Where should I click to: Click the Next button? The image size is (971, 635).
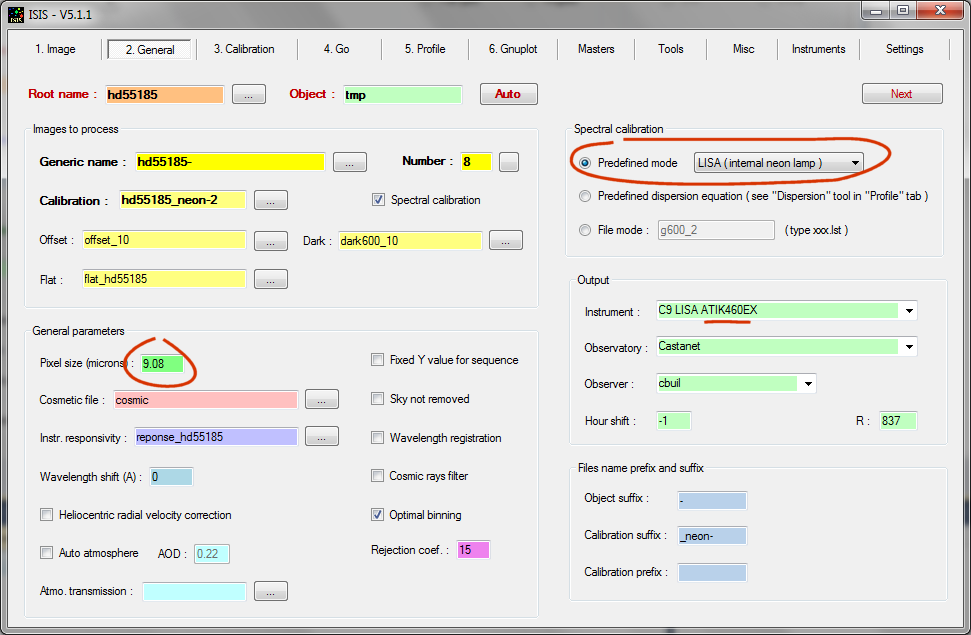point(901,94)
